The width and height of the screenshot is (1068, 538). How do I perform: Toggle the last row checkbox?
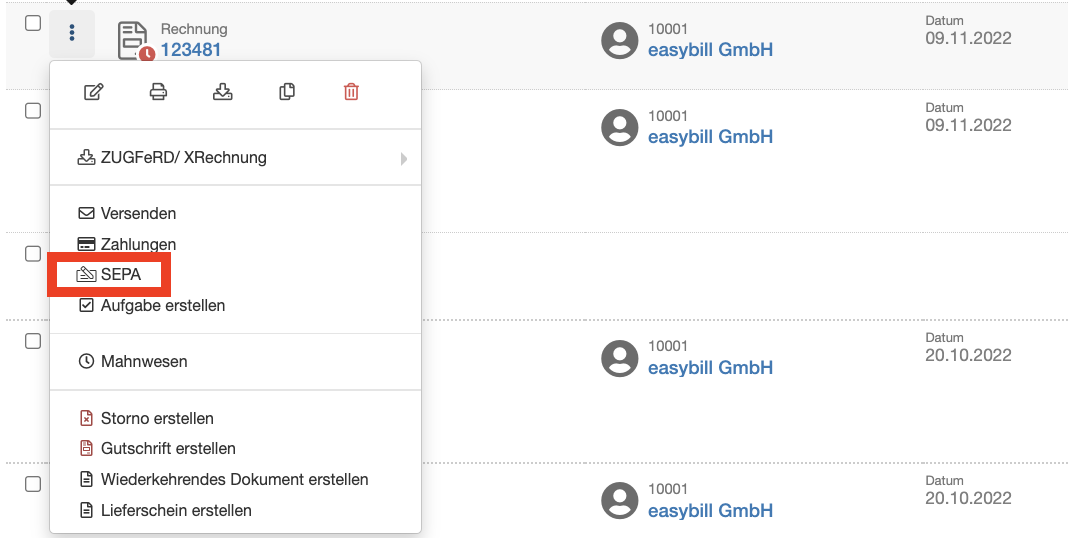pos(33,484)
